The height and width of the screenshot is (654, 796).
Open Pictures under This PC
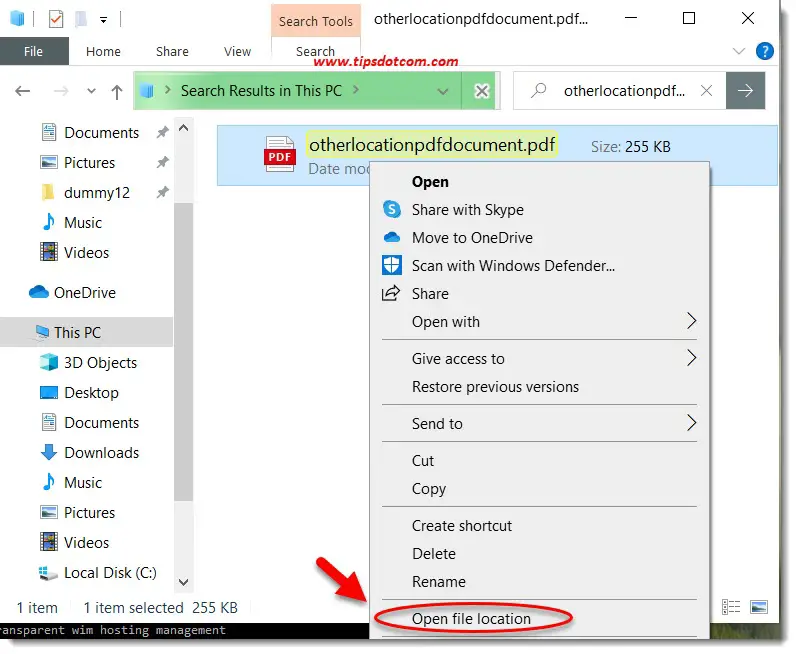pyautogui.click(x=89, y=512)
